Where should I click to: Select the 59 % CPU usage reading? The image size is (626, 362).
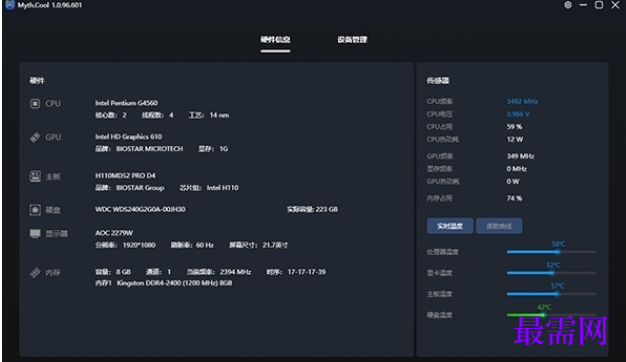[514, 127]
